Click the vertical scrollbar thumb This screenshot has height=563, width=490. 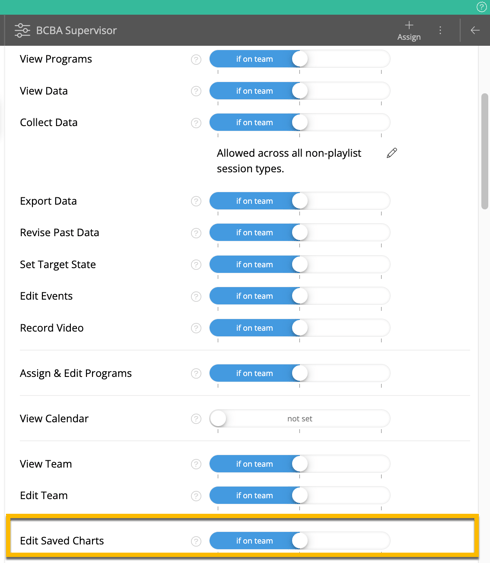coord(485,151)
